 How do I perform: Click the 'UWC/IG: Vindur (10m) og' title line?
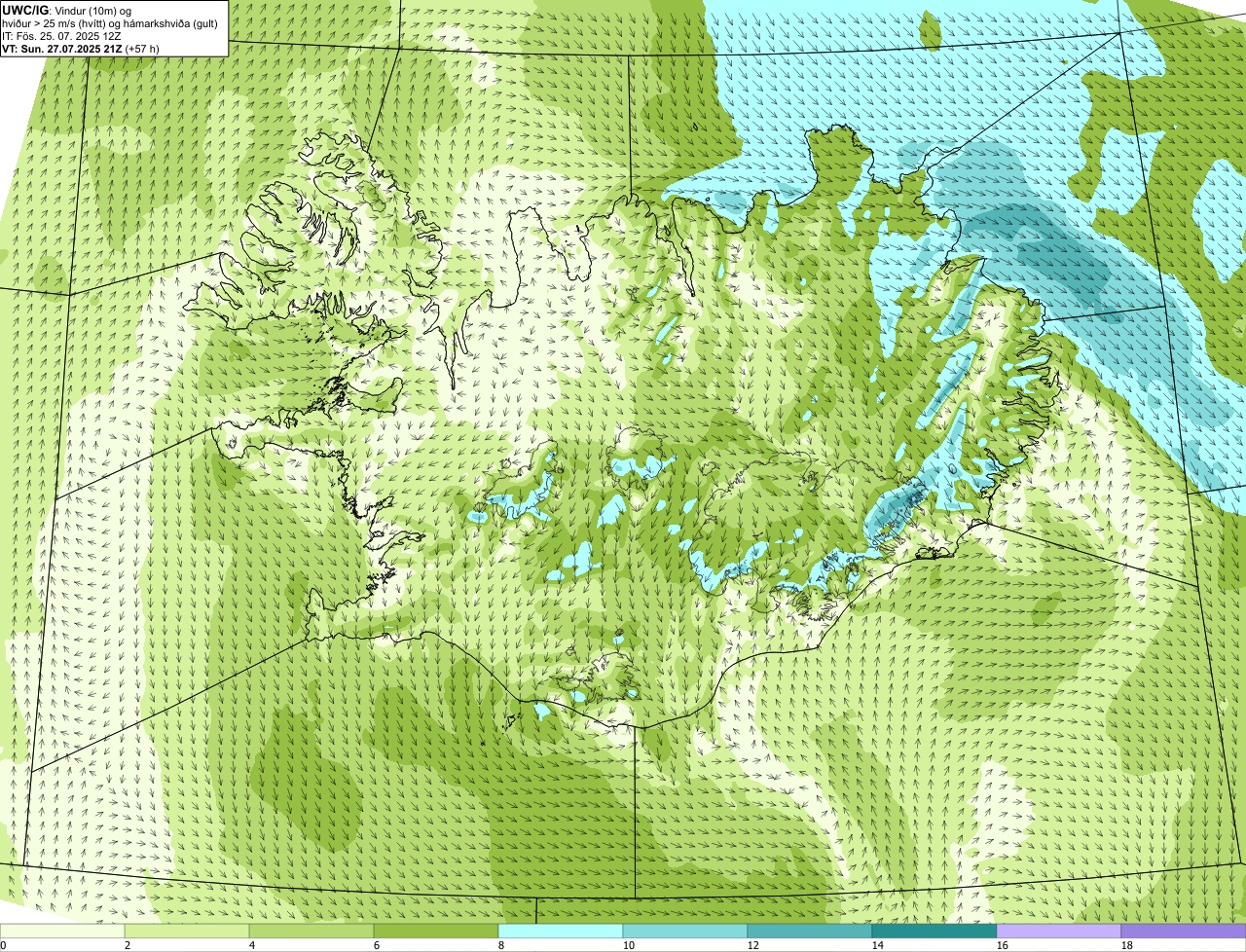67,11
